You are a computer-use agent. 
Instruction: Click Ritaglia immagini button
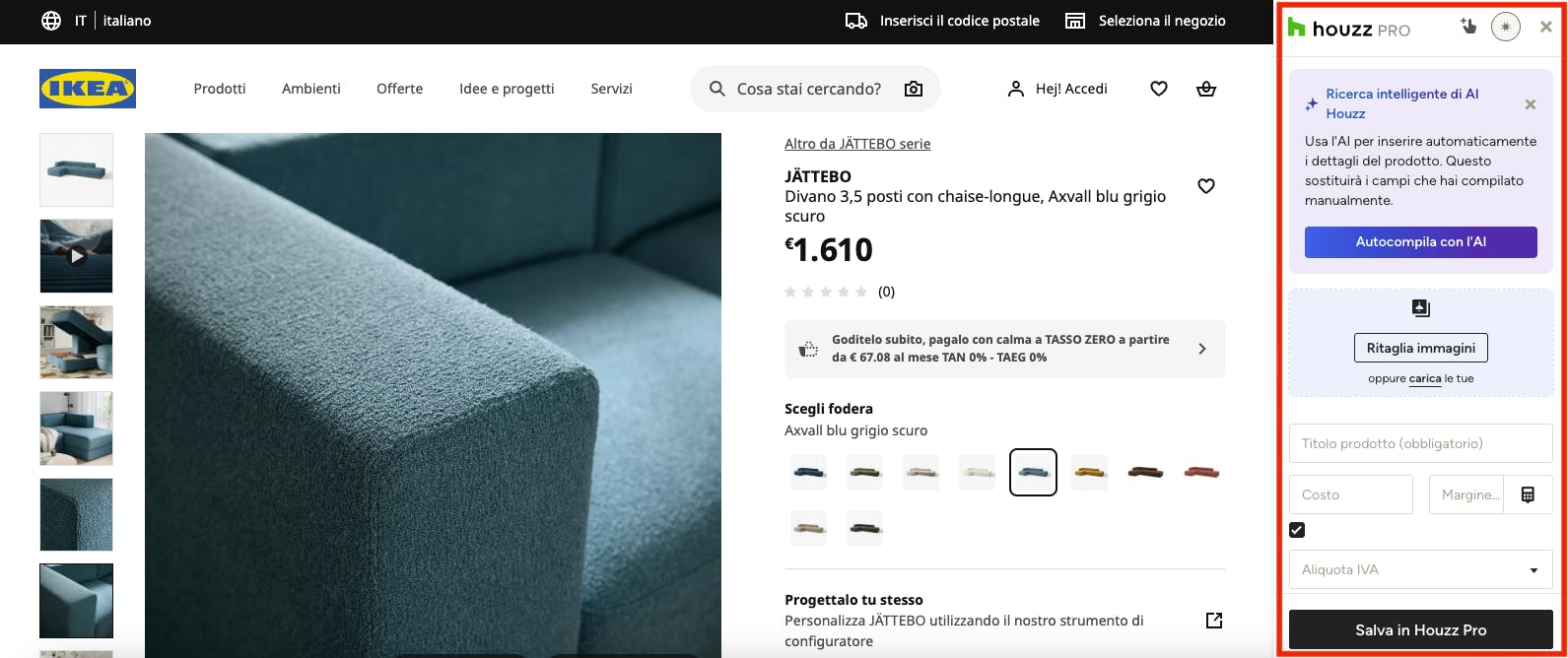[x=1421, y=348]
